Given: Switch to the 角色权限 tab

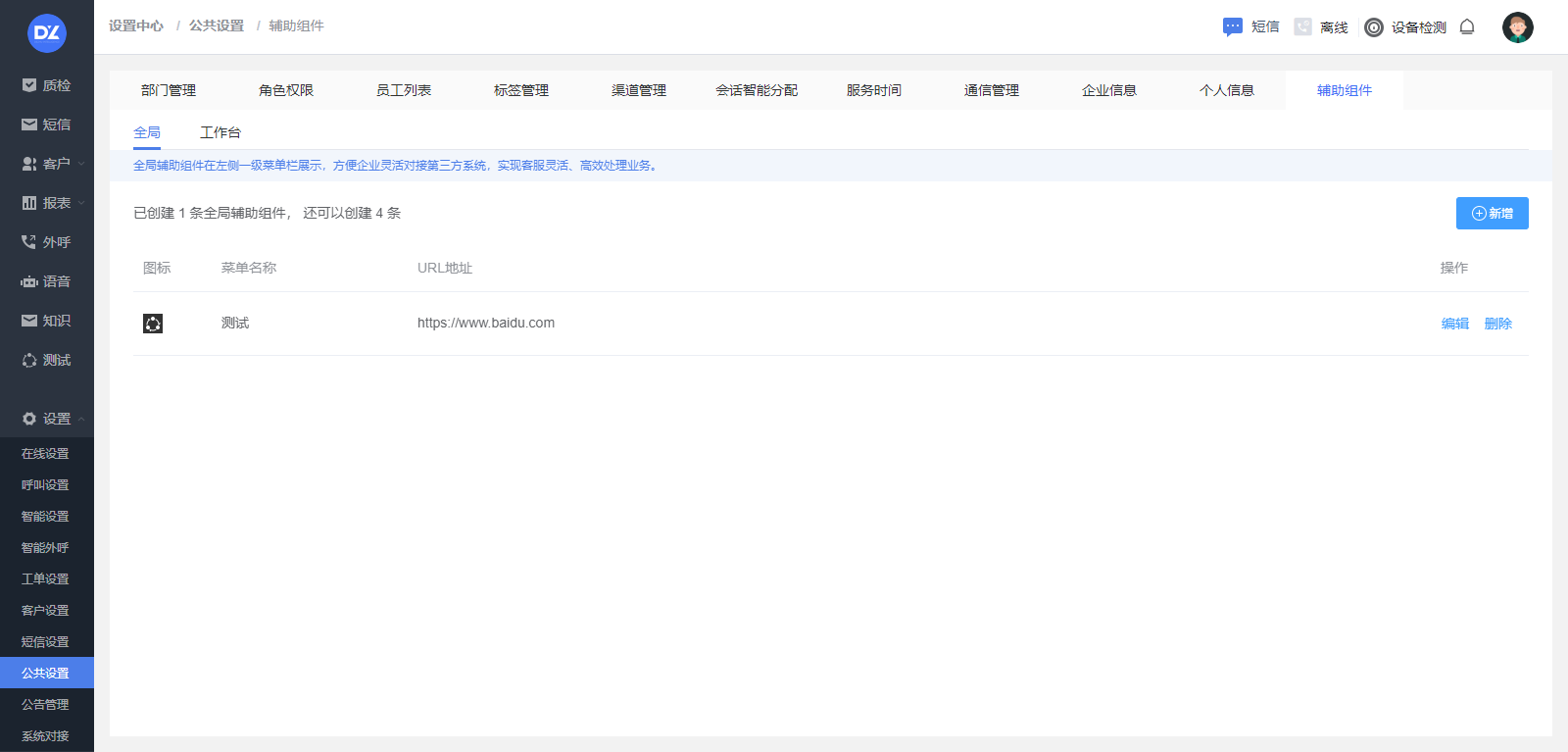Looking at the screenshot, I should [286, 90].
